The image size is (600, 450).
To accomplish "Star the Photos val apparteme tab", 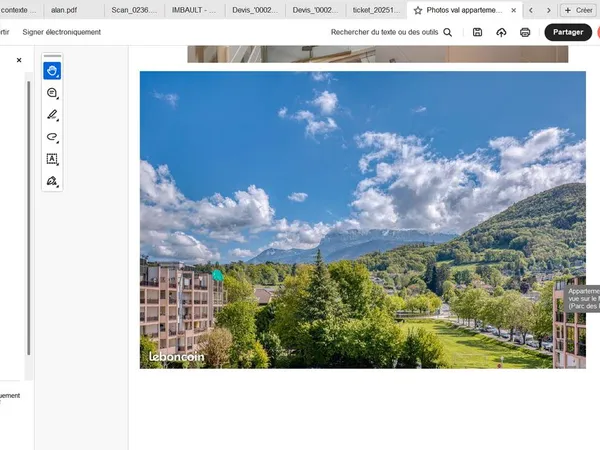I will tap(418, 11).
